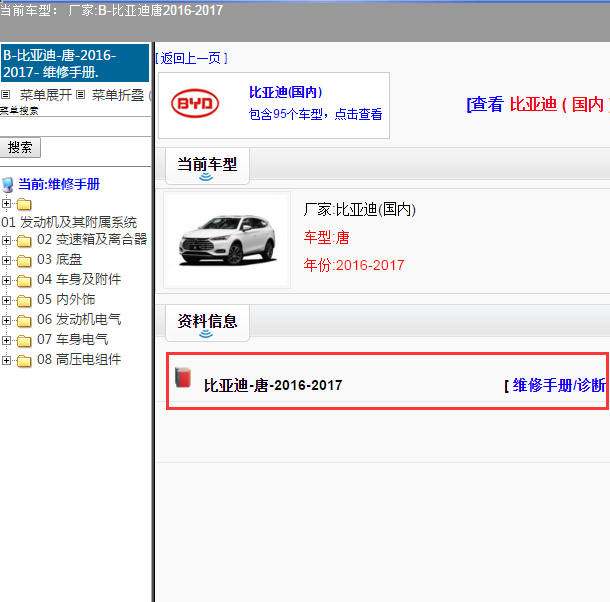The image size is (610, 602).
Task: Select 08 高压电组件 in the tree
Action: coord(79,359)
